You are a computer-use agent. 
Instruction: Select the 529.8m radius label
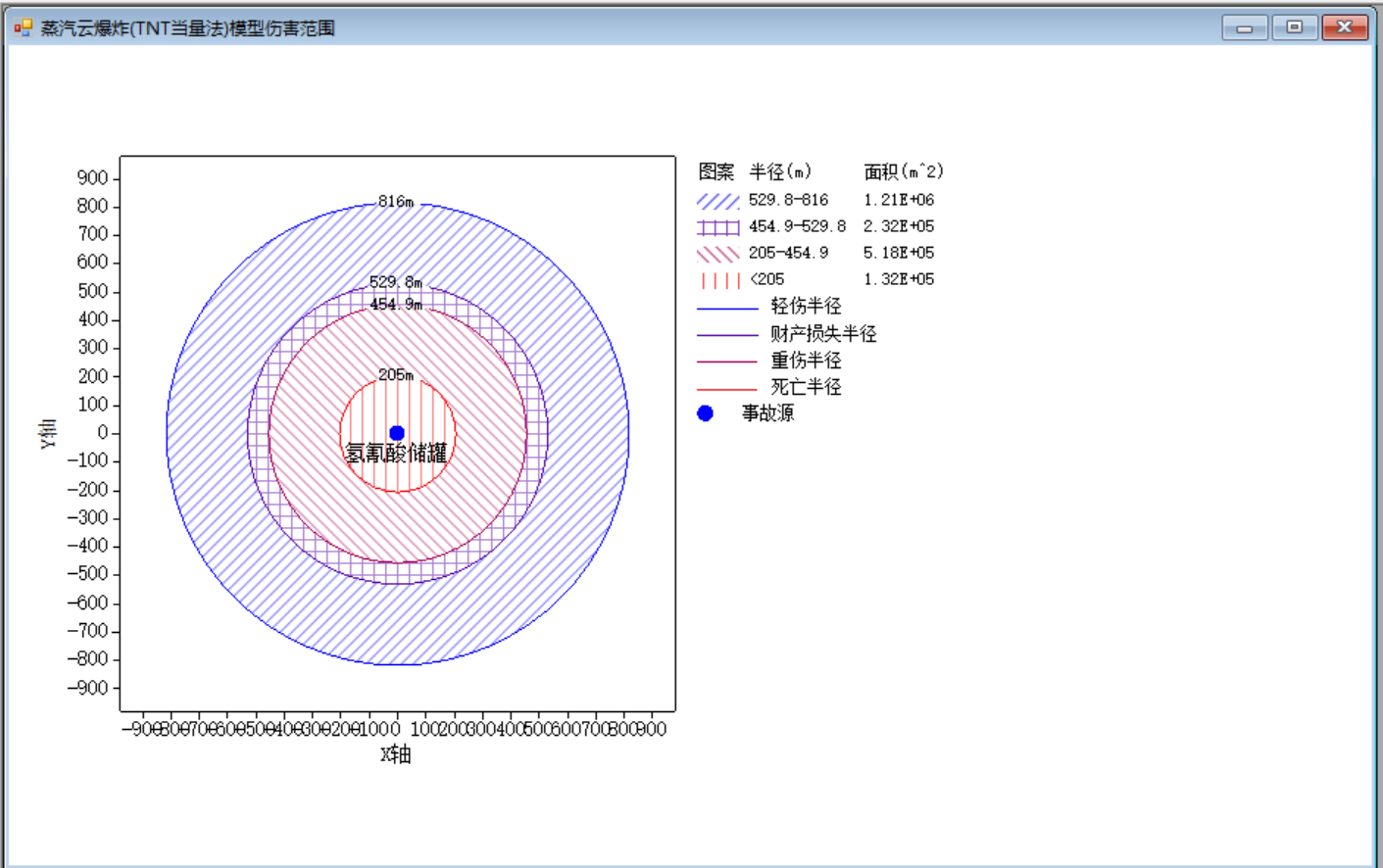pos(396,282)
